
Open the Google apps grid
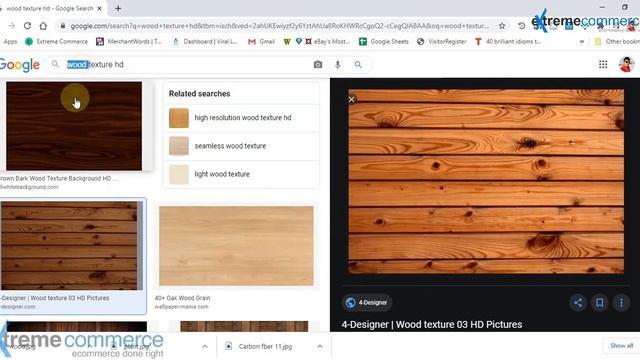[x=603, y=64]
